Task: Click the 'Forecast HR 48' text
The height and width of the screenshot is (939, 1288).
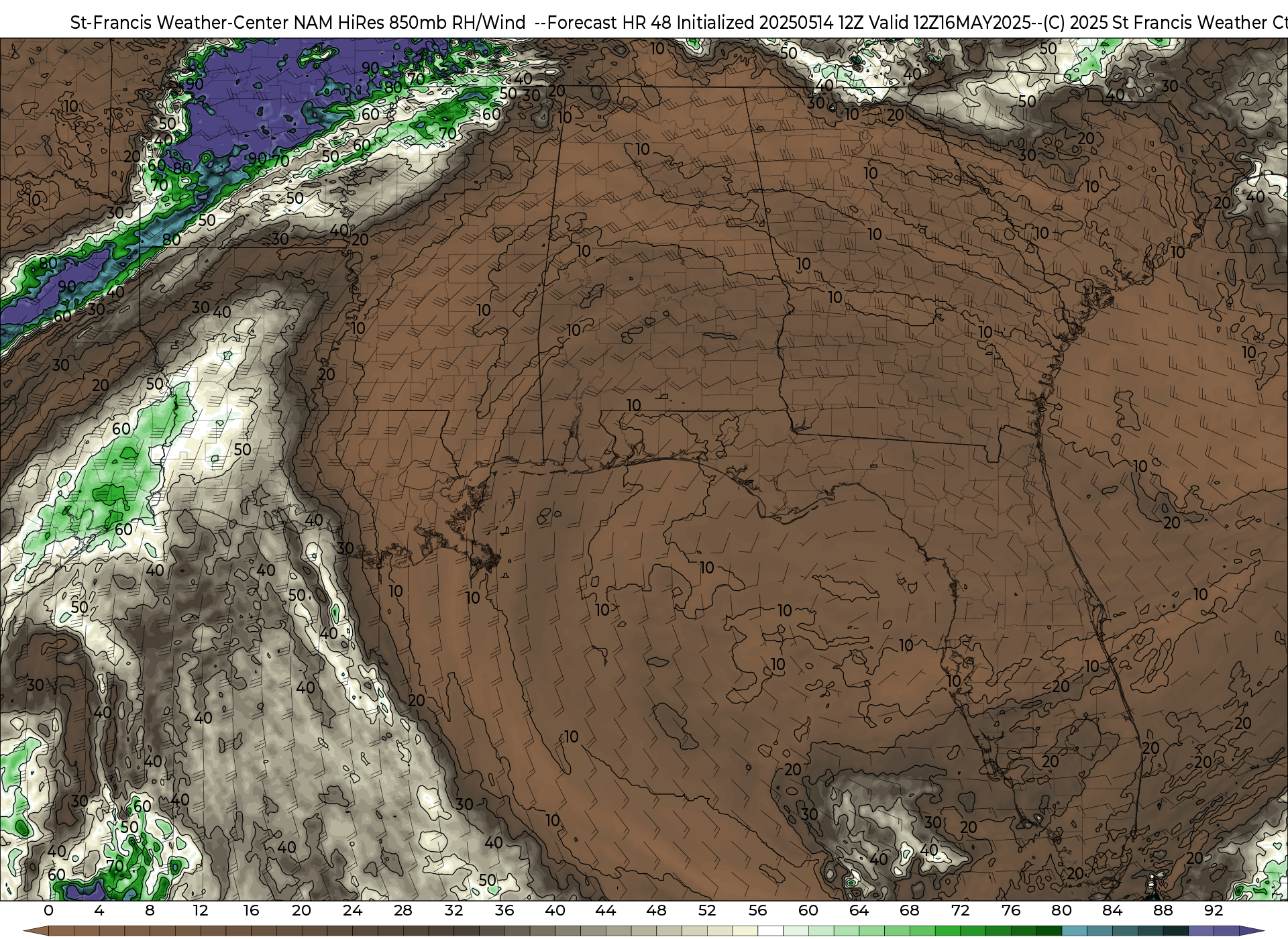Action: point(610,23)
